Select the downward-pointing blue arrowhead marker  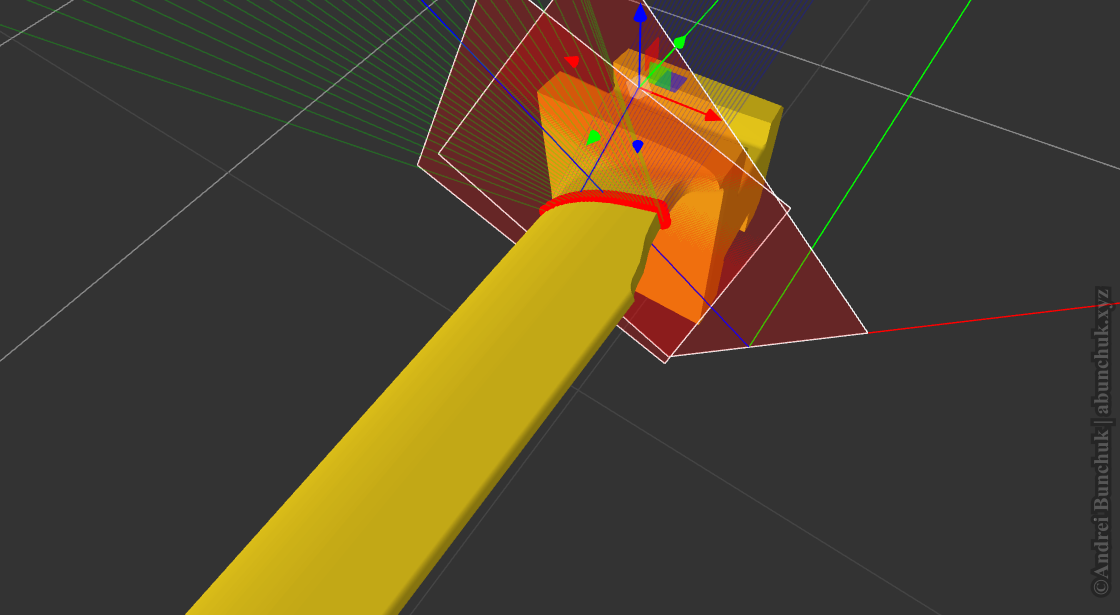pyautogui.click(x=637, y=147)
